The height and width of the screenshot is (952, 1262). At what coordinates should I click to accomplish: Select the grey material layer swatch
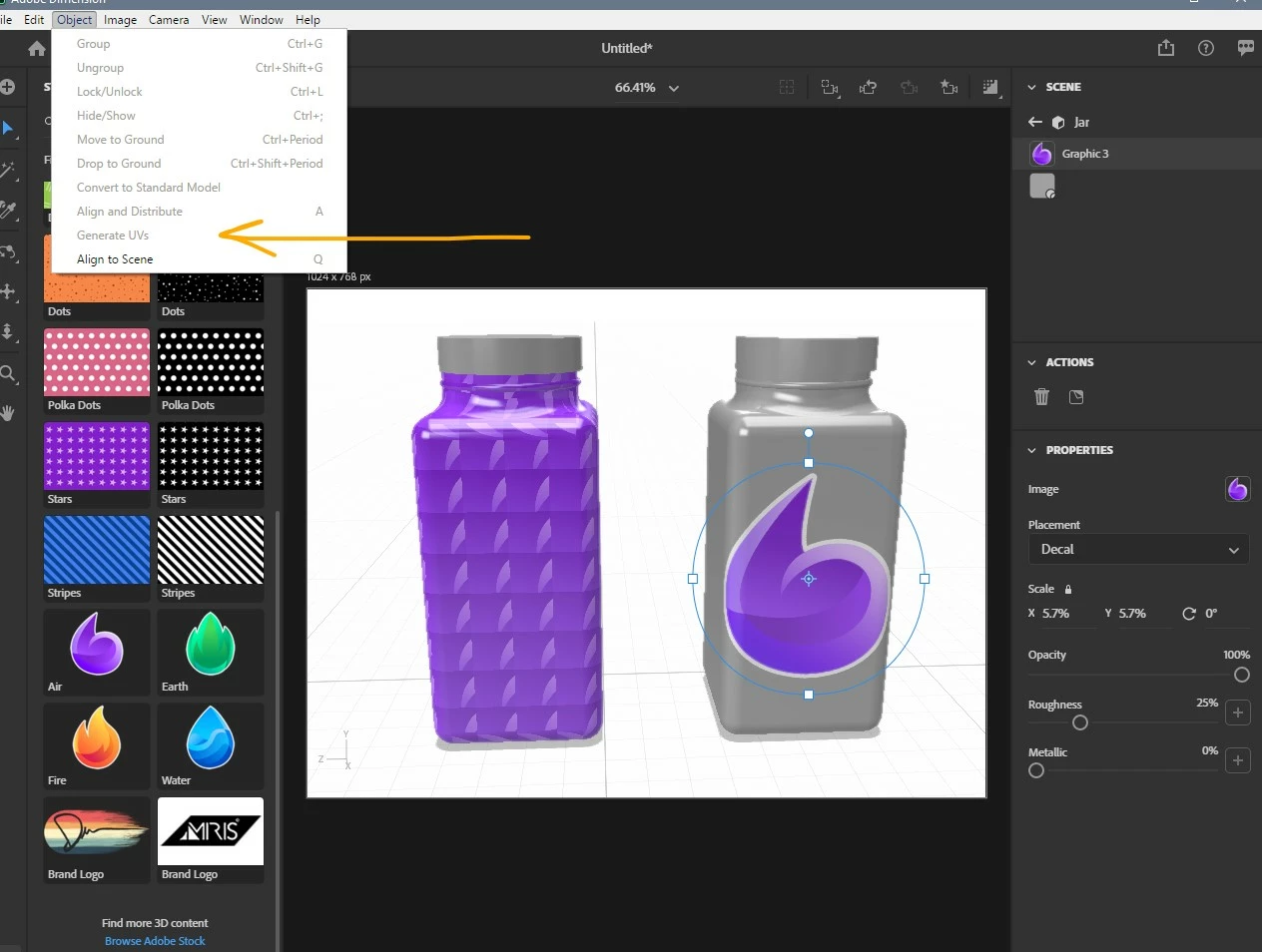pyautogui.click(x=1042, y=186)
